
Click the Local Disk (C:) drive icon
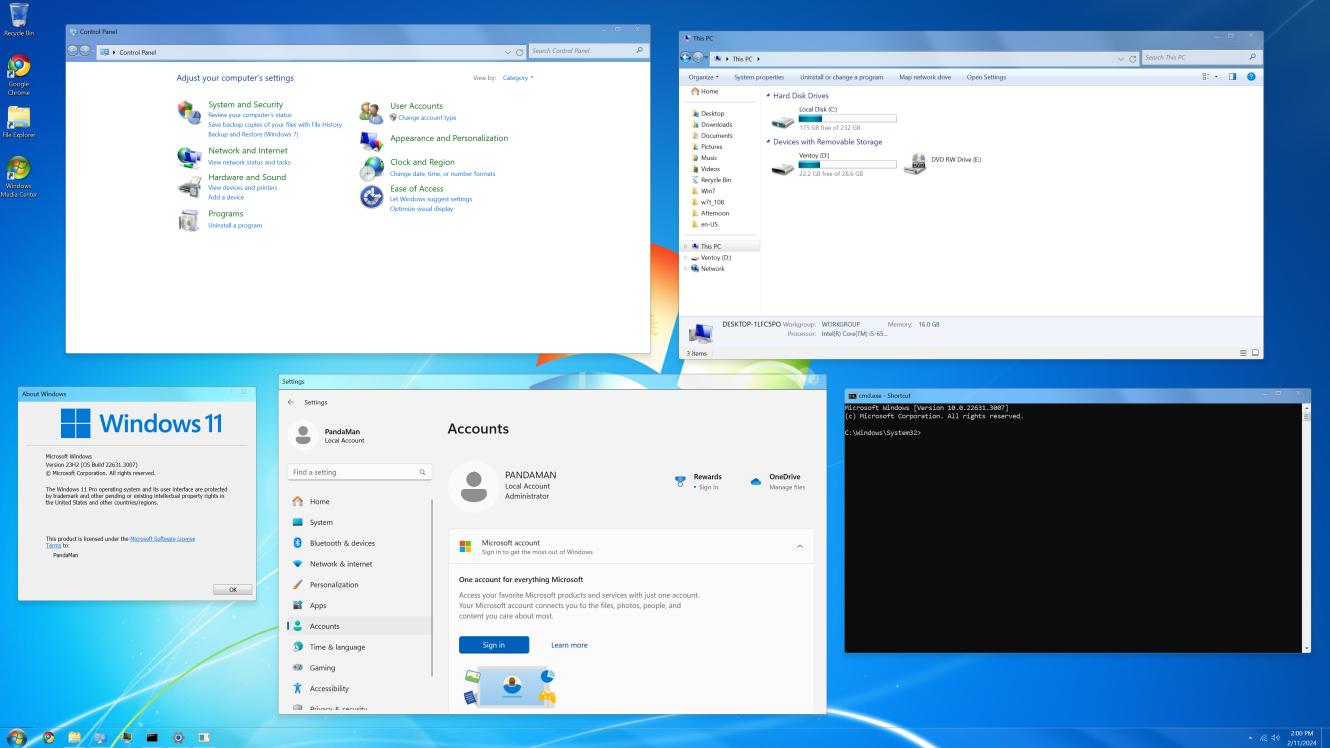784,119
